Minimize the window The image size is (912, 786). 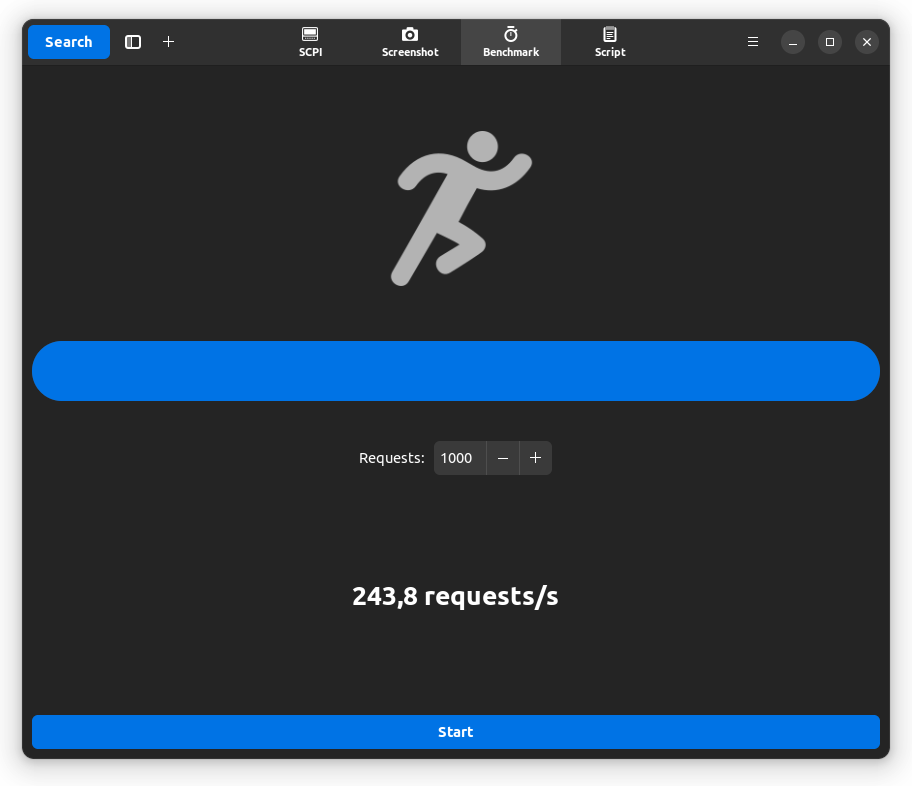(x=793, y=42)
